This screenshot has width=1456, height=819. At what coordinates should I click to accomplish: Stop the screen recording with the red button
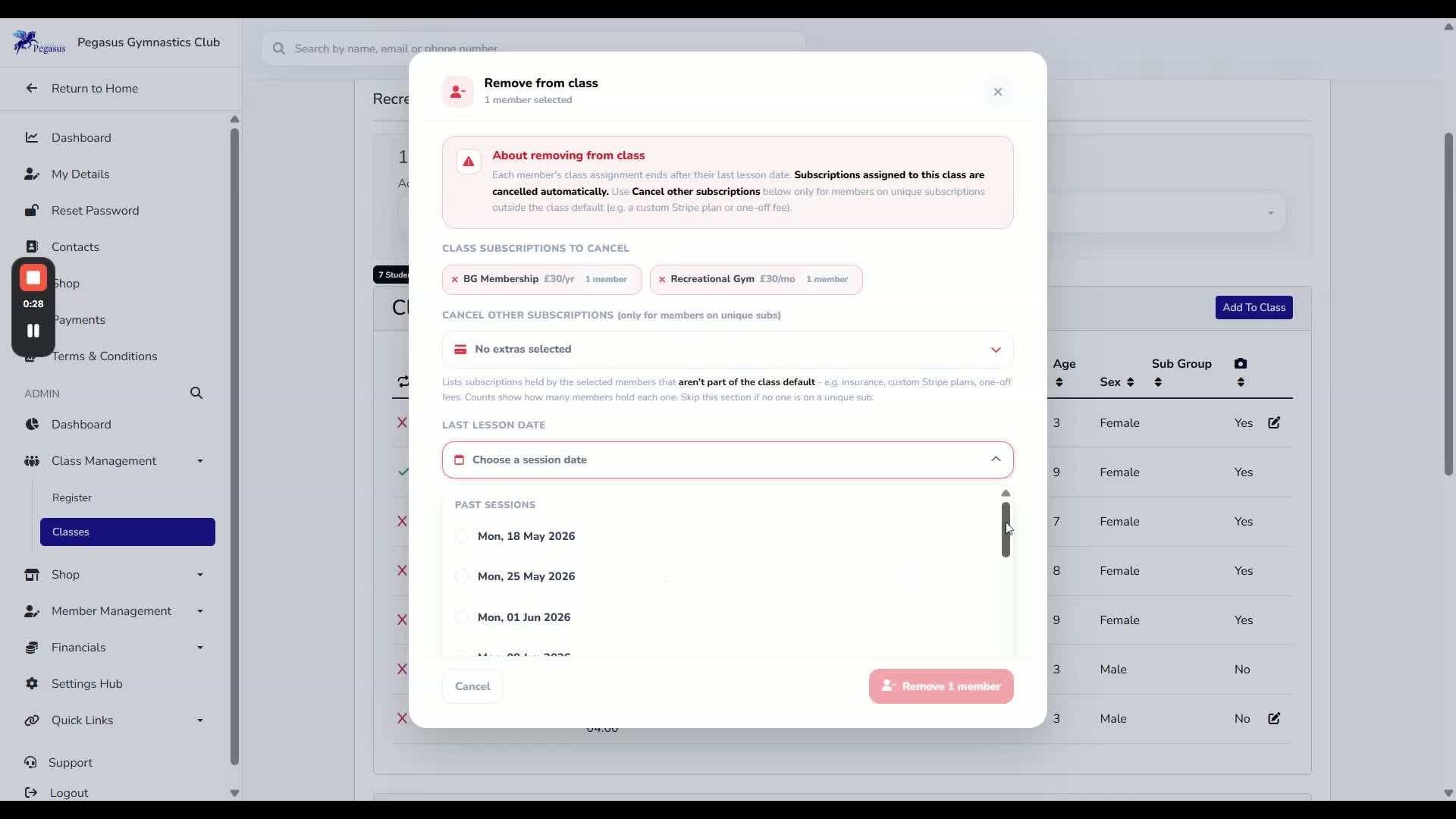(33, 278)
